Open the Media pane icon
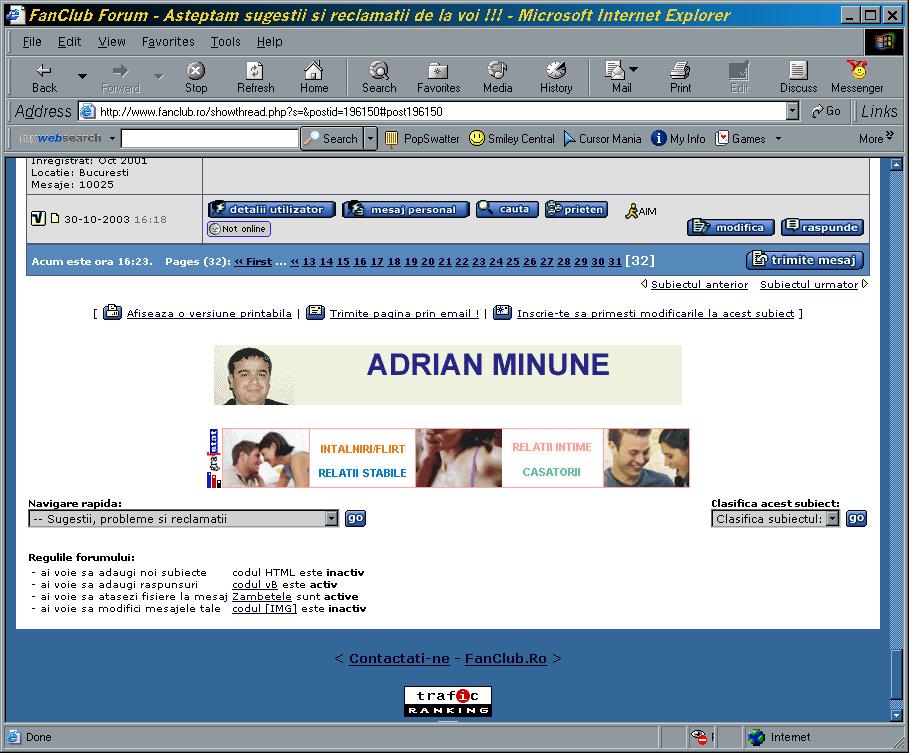The width and height of the screenshot is (909, 753). point(497,78)
